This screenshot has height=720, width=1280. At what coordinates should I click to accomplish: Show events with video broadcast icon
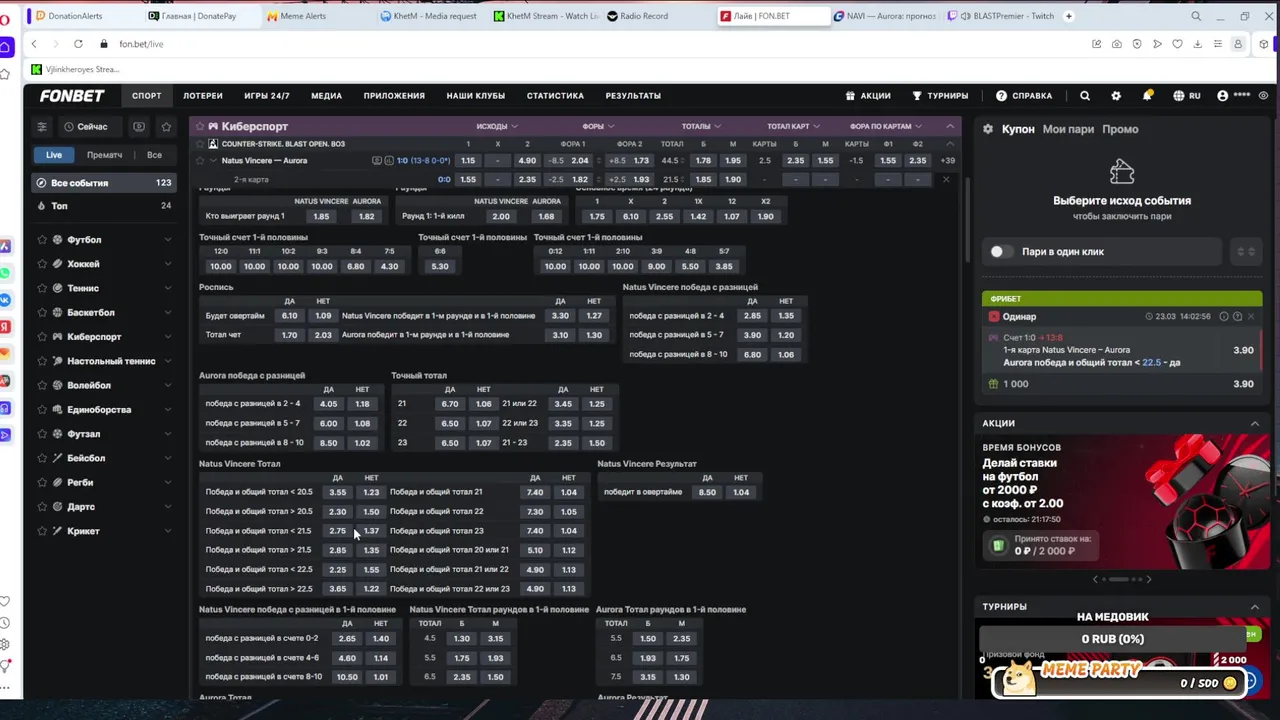pos(139,127)
